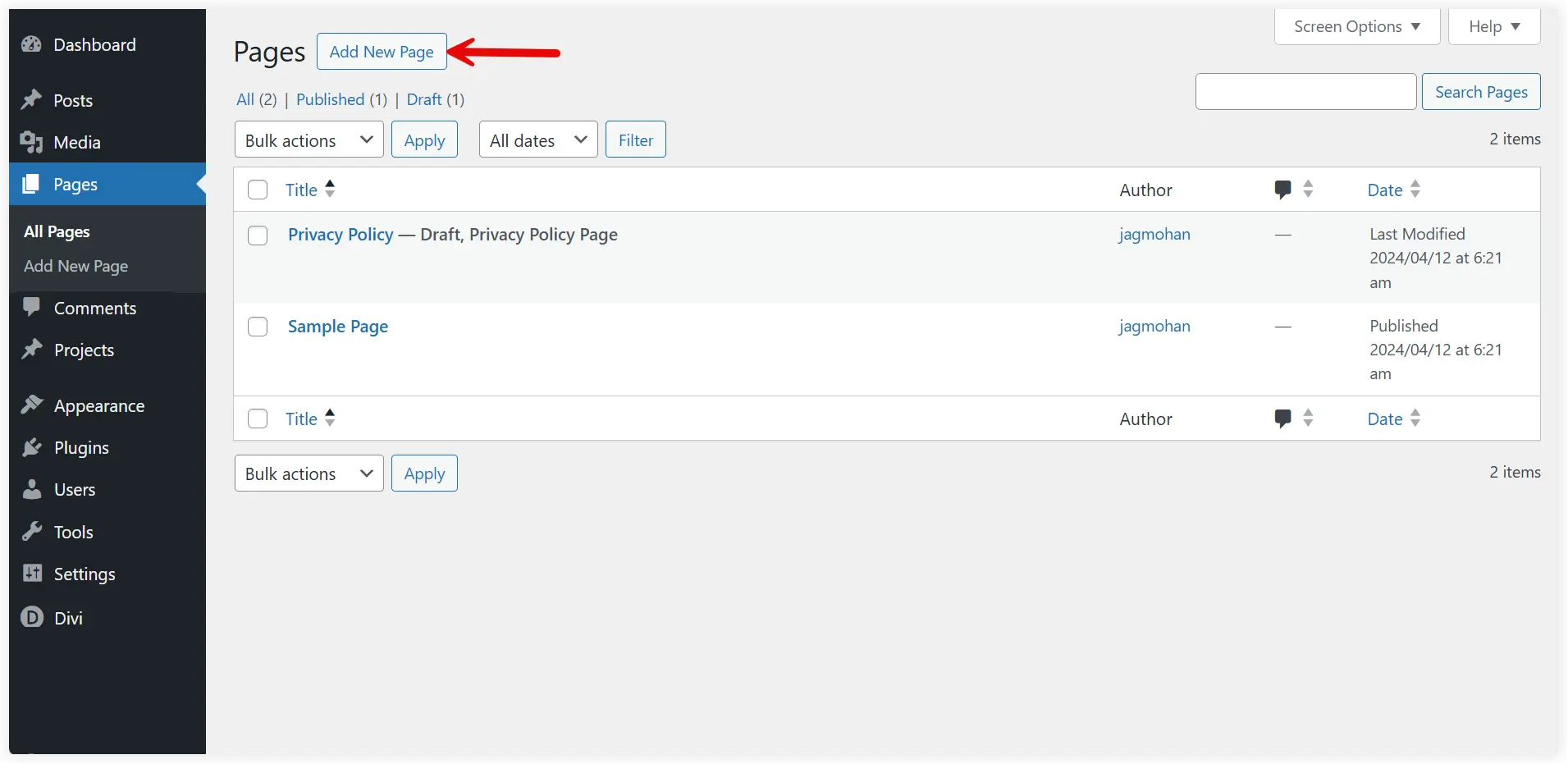Sort by Title using header sort arrows
The height and width of the screenshot is (764, 1568).
point(330,189)
